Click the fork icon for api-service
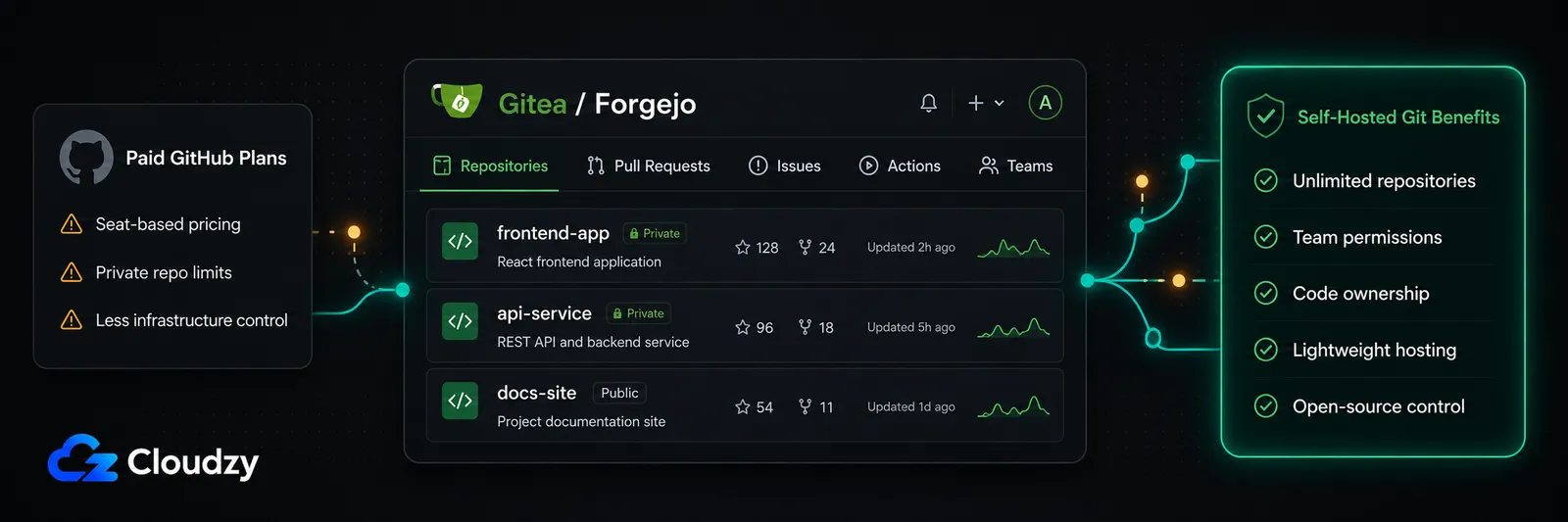Screen dimensions: 1568x522 point(805,327)
